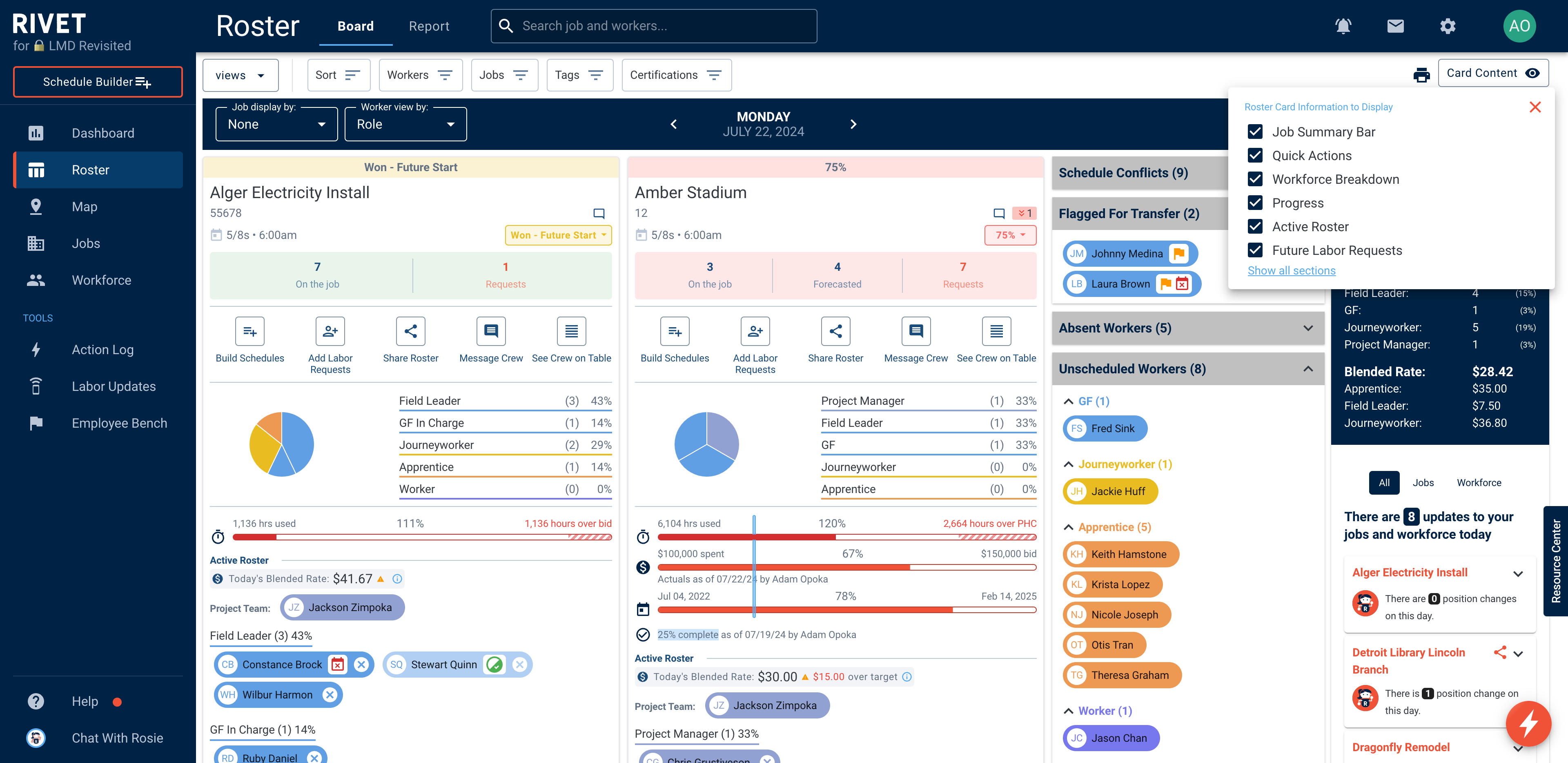Open Labor Updates tool
Viewport: 1568px width, 763px height.
pyautogui.click(x=98, y=386)
